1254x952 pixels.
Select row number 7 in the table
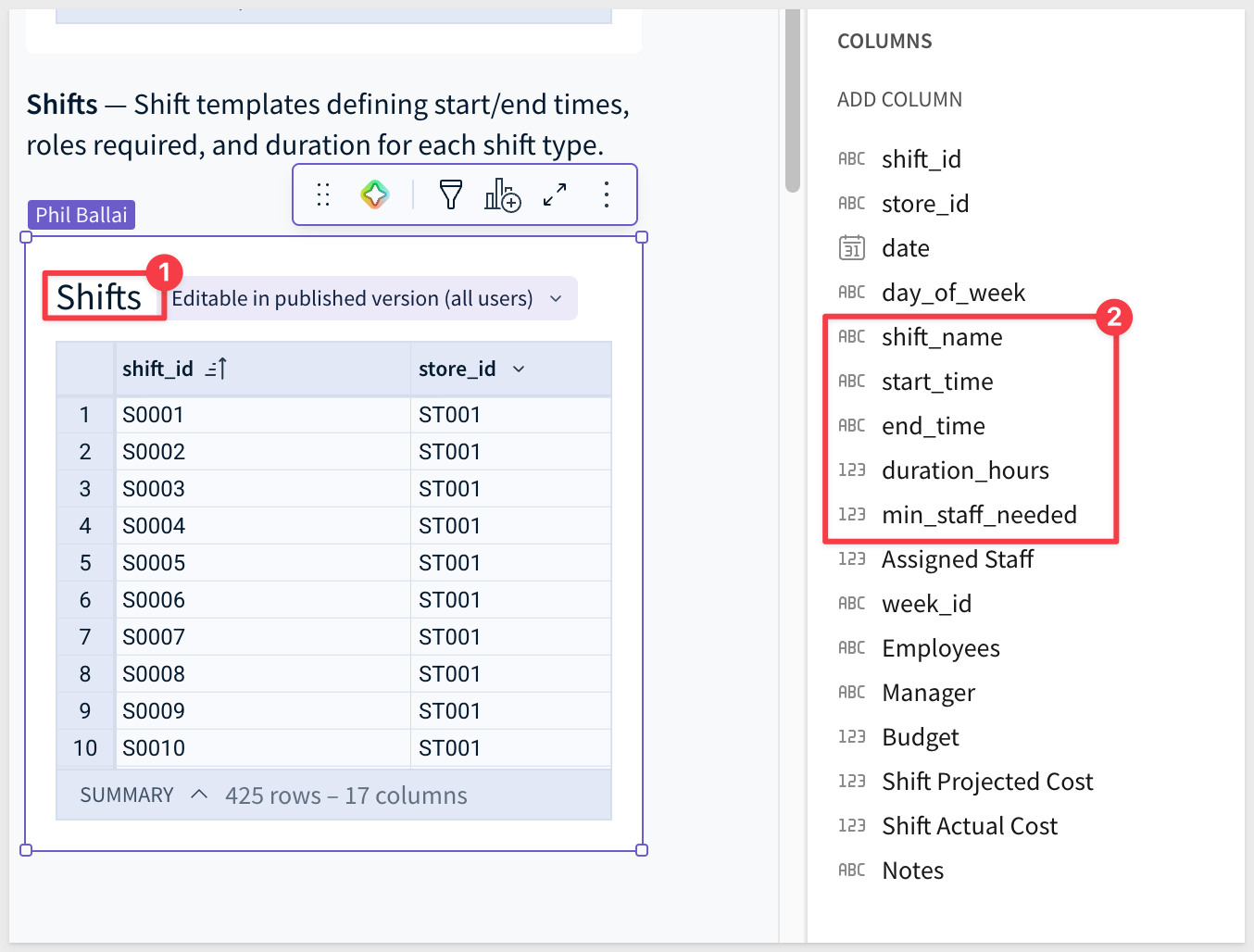click(x=85, y=637)
